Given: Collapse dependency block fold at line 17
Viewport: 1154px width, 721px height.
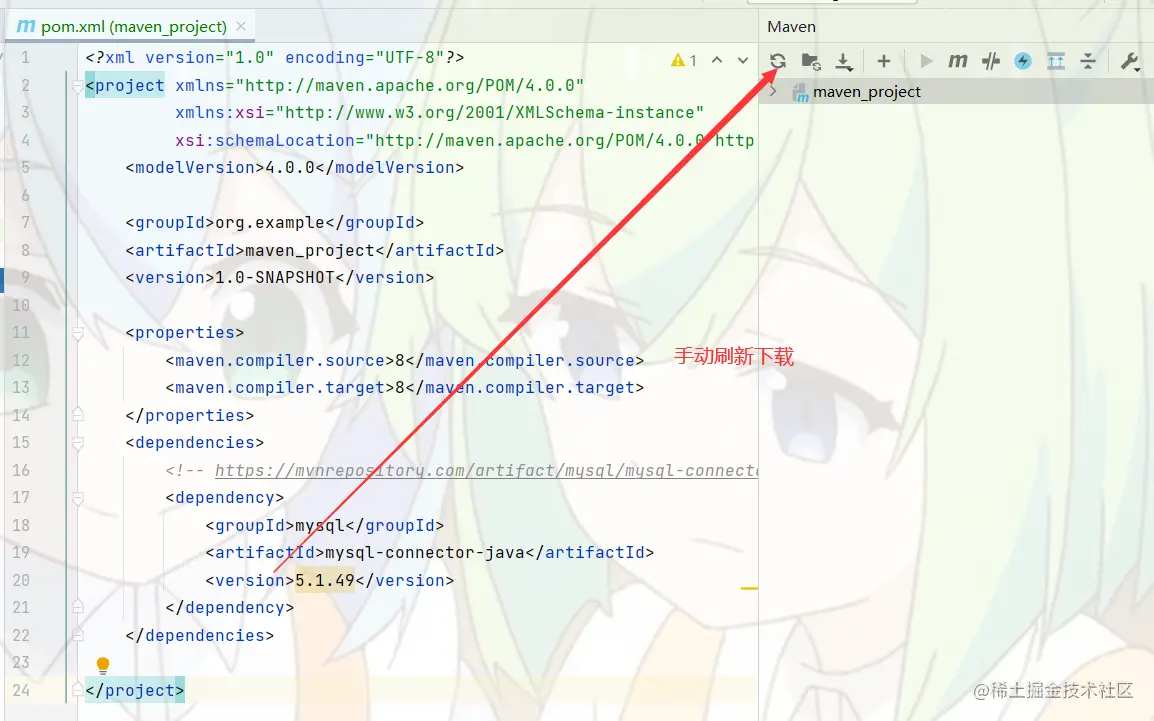Looking at the screenshot, I should coord(77,498).
